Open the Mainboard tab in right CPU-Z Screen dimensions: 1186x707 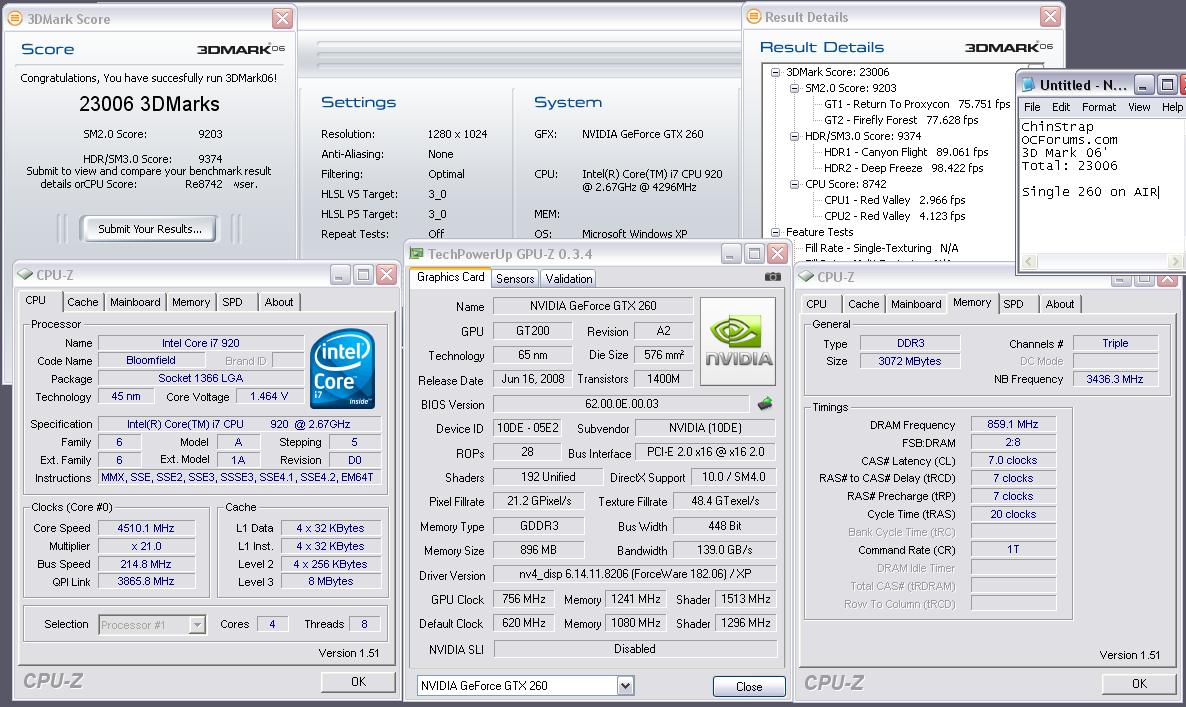[x=916, y=304]
